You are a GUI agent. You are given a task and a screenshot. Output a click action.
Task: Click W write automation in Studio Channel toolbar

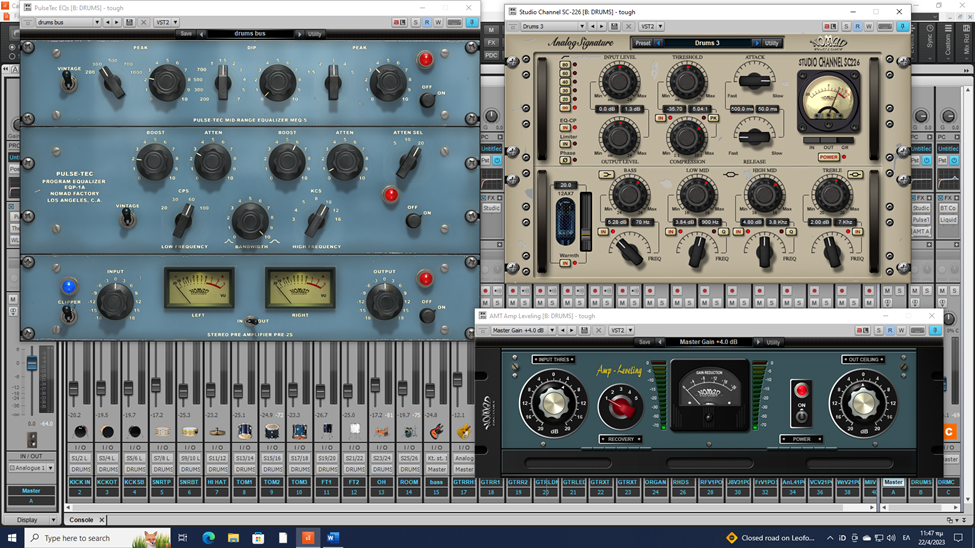pos(869,27)
